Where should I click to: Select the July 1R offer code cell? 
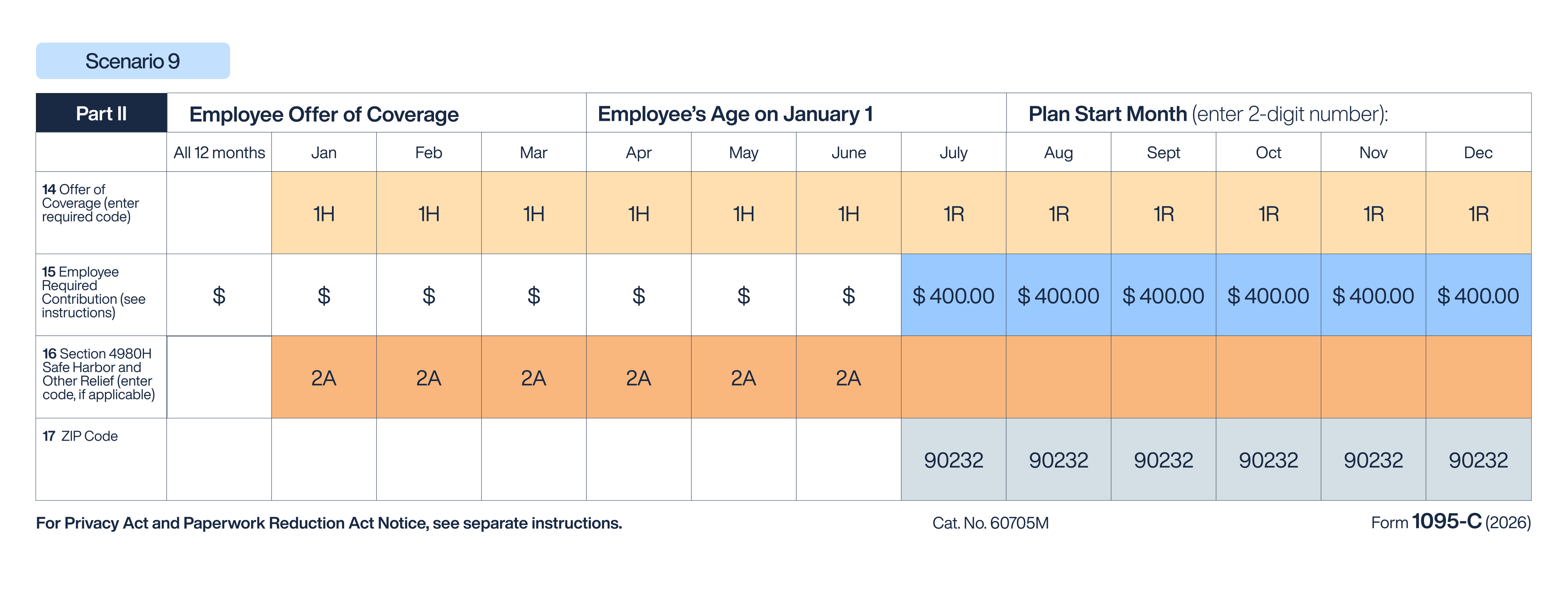click(953, 213)
